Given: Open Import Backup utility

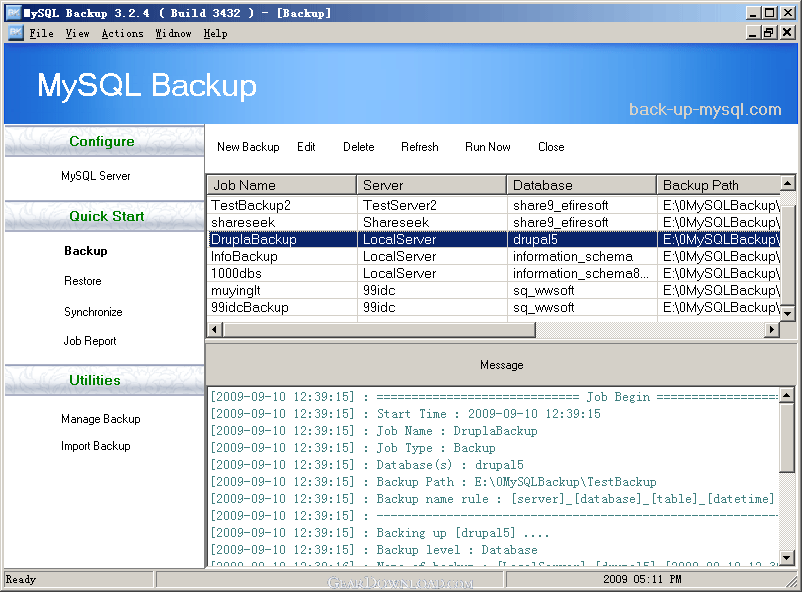Looking at the screenshot, I should click(96, 446).
